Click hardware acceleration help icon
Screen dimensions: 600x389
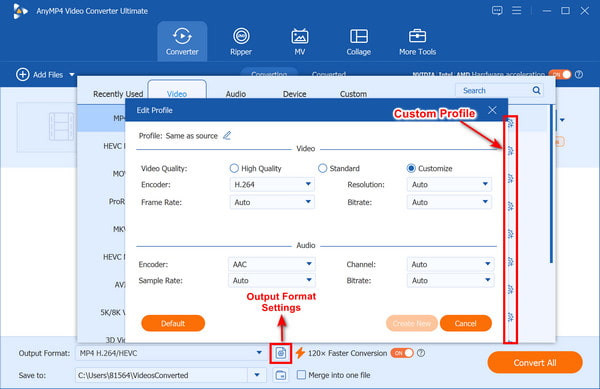point(579,75)
